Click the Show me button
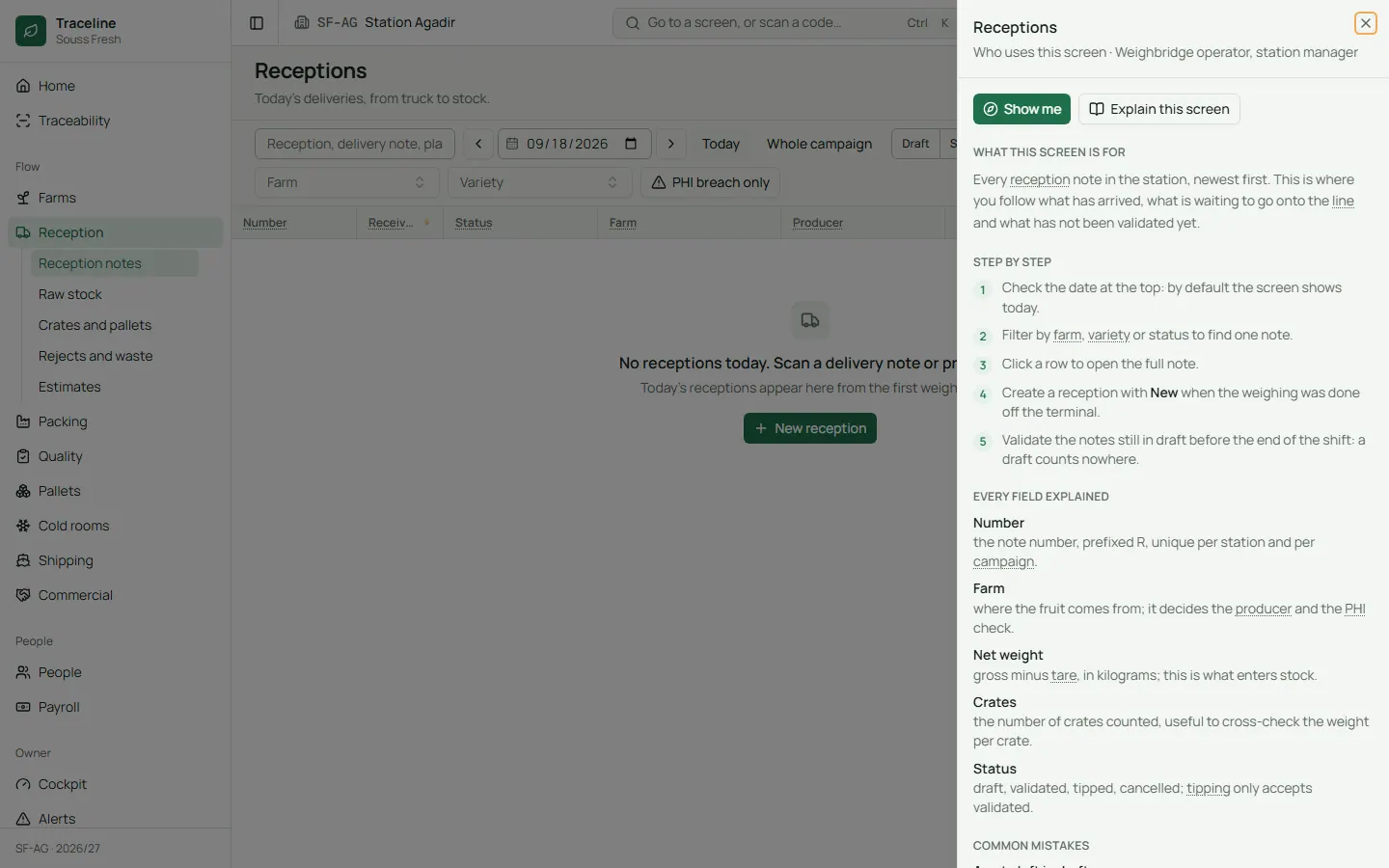 click(x=1021, y=109)
